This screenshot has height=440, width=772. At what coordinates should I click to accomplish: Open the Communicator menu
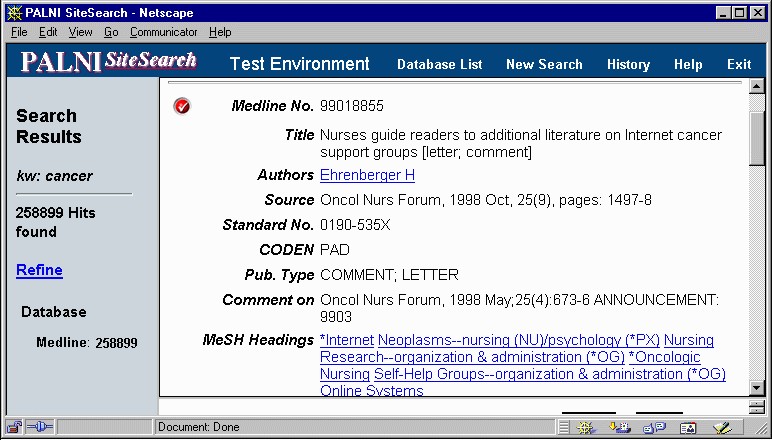(163, 32)
